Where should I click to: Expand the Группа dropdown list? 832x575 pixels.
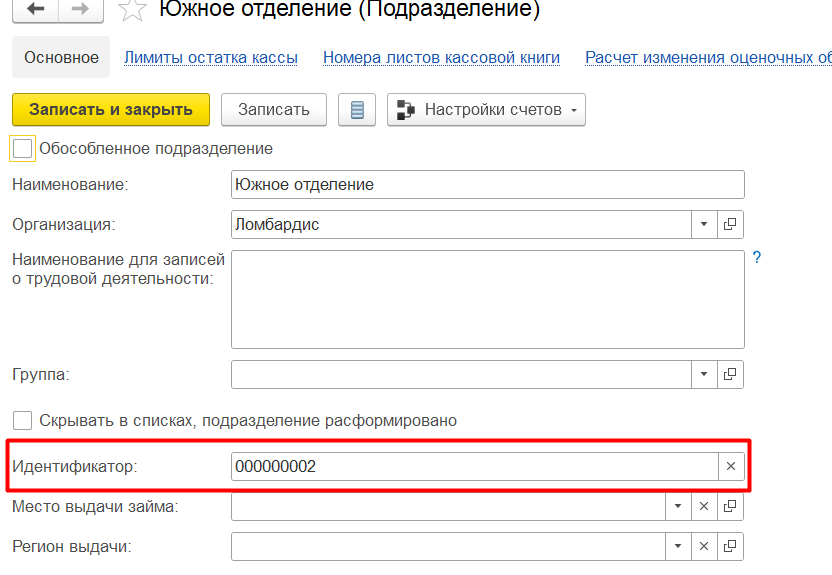[x=704, y=374]
